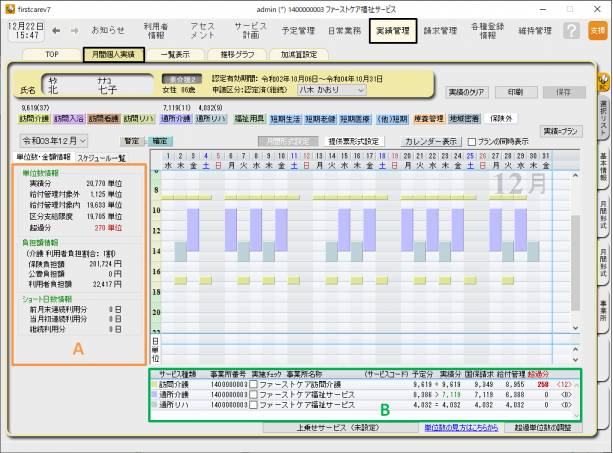The width and height of the screenshot is (613, 453).
Task: Check 実績チェック box for 訪問介護 row
Action: click(x=254, y=384)
